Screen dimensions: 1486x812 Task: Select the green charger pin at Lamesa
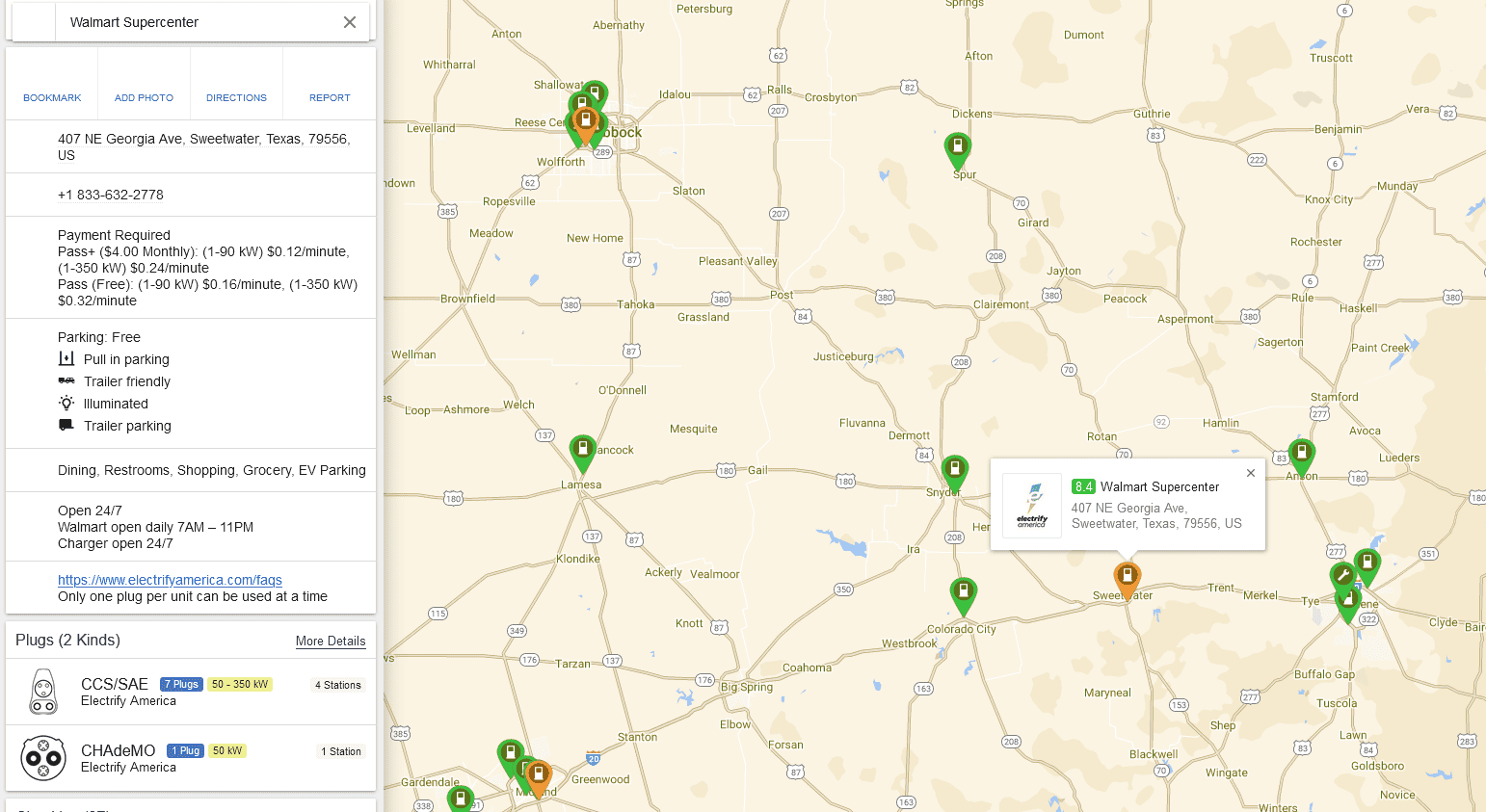(582, 451)
